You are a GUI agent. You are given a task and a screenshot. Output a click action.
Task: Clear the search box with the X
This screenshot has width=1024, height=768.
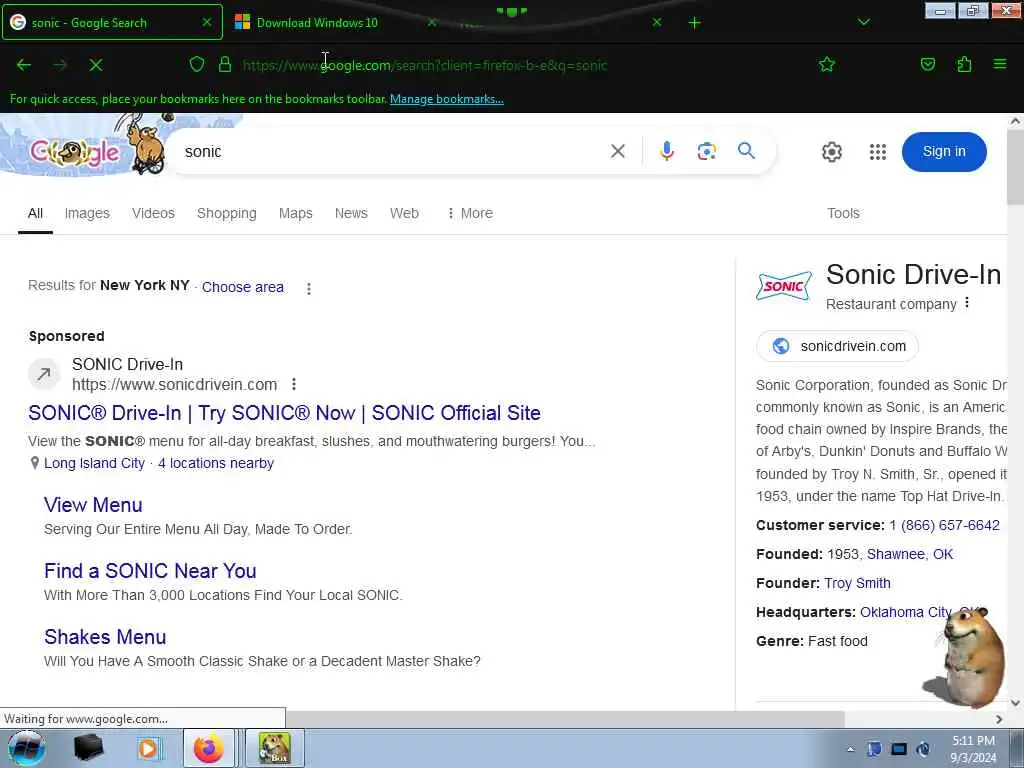[x=617, y=152]
